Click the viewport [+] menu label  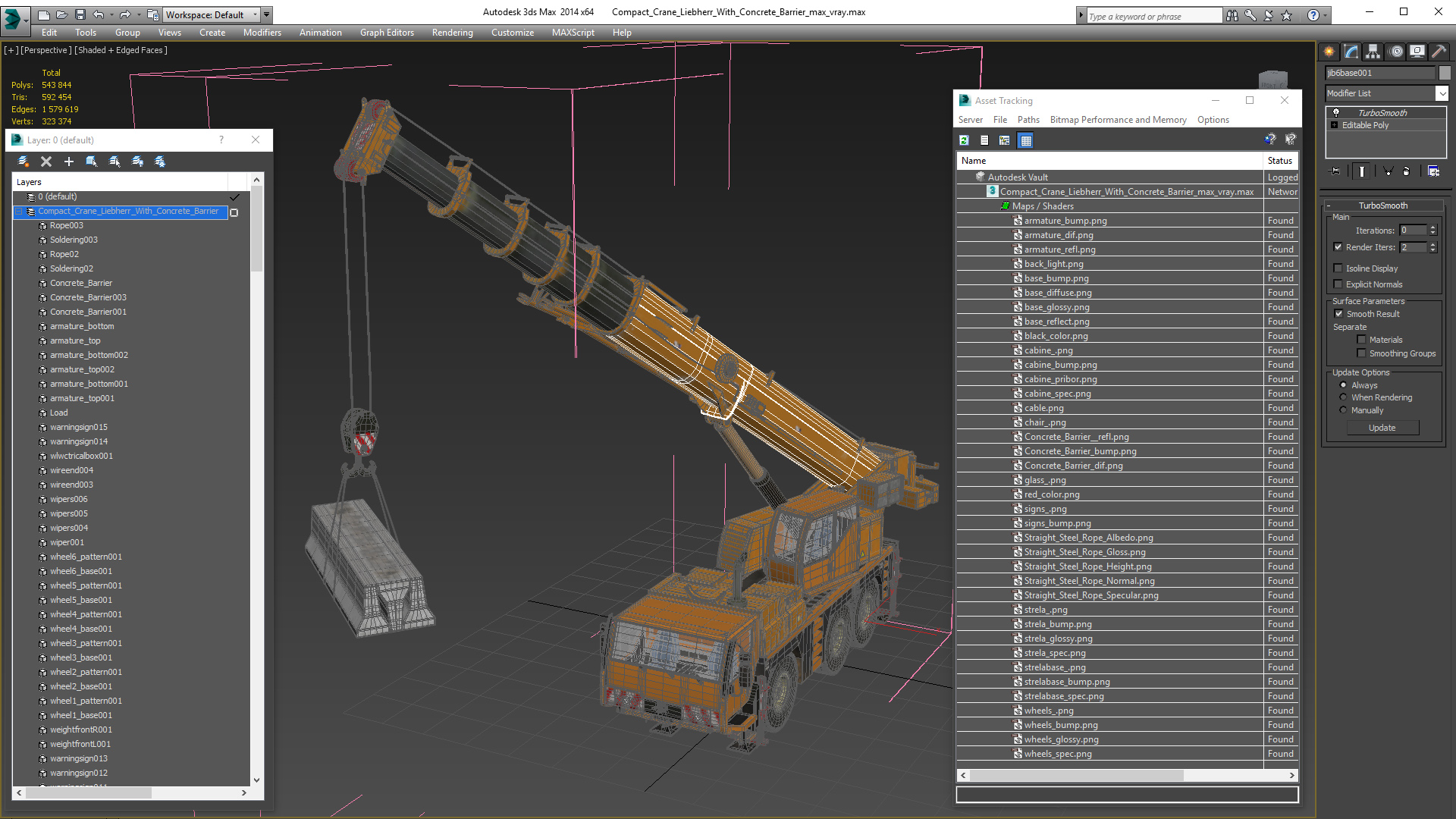coord(11,50)
